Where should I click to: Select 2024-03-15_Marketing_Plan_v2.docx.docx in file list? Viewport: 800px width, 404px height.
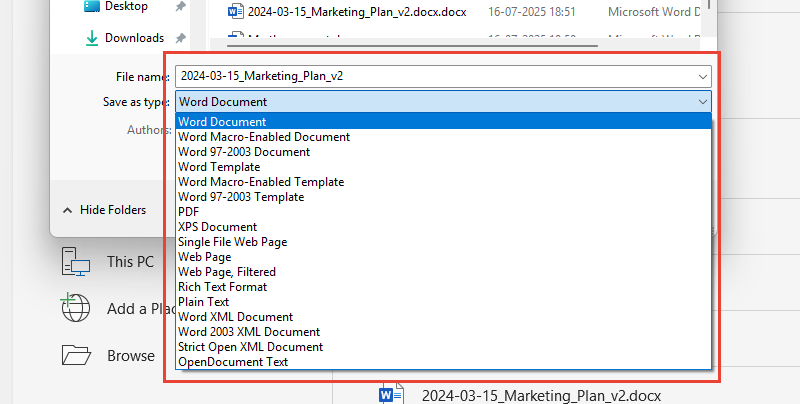357,12
